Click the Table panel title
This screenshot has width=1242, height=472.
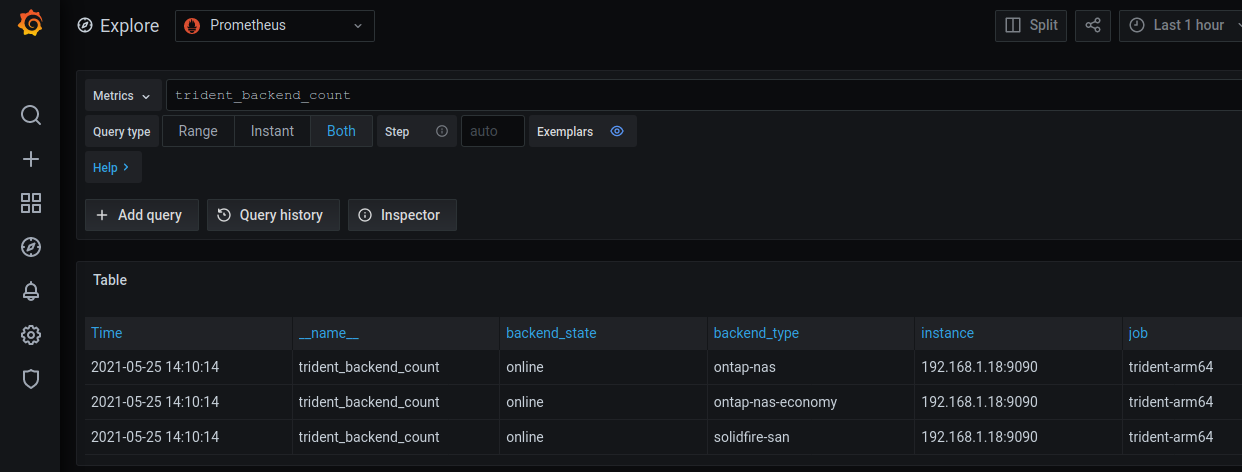(x=110, y=280)
